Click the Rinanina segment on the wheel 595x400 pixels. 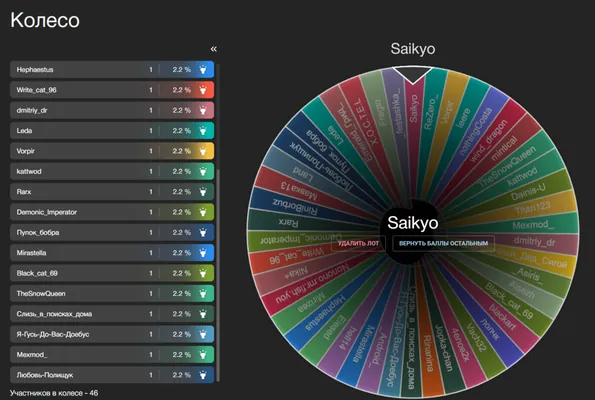[x=428, y=353]
